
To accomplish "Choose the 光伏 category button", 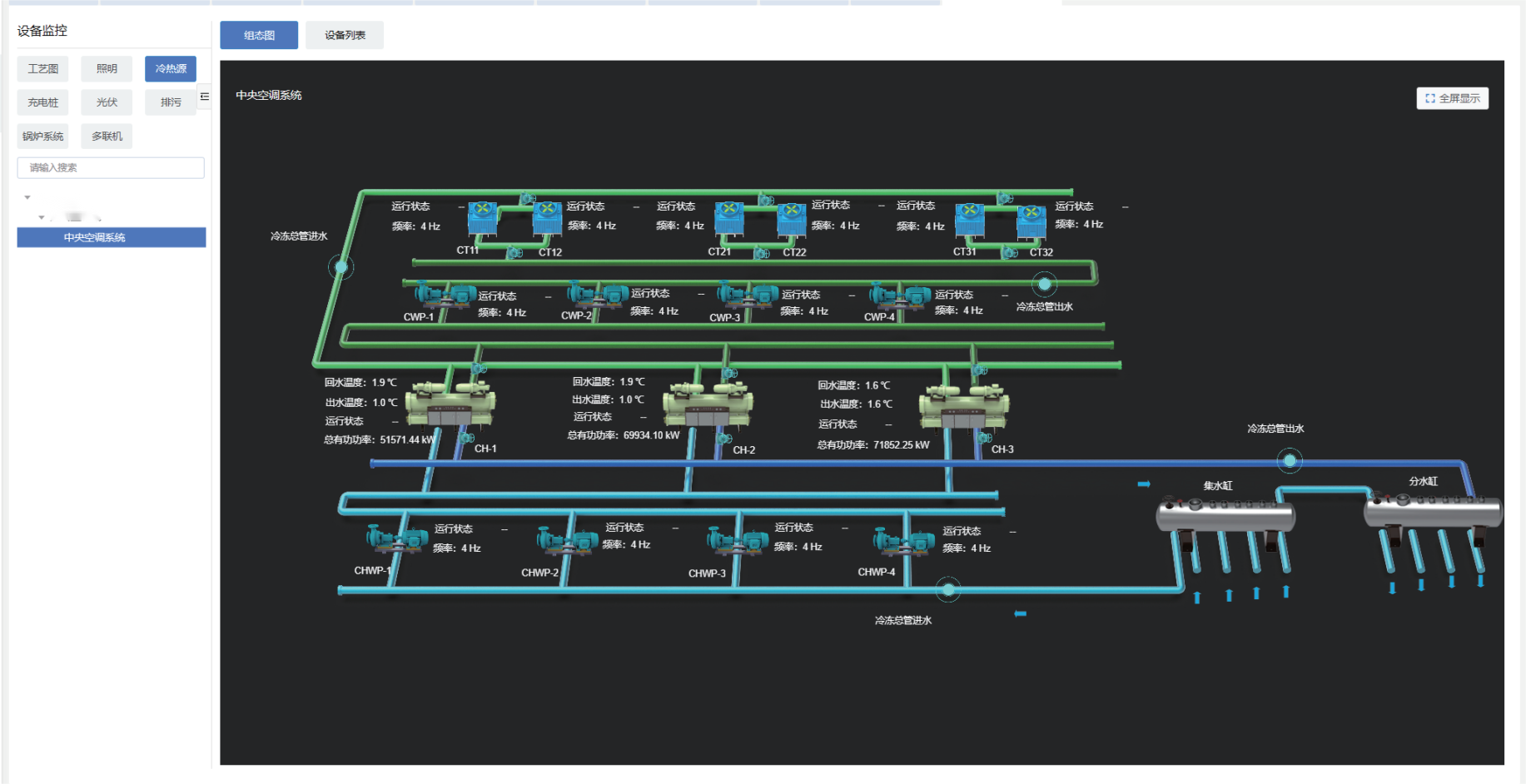I will (107, 102).
